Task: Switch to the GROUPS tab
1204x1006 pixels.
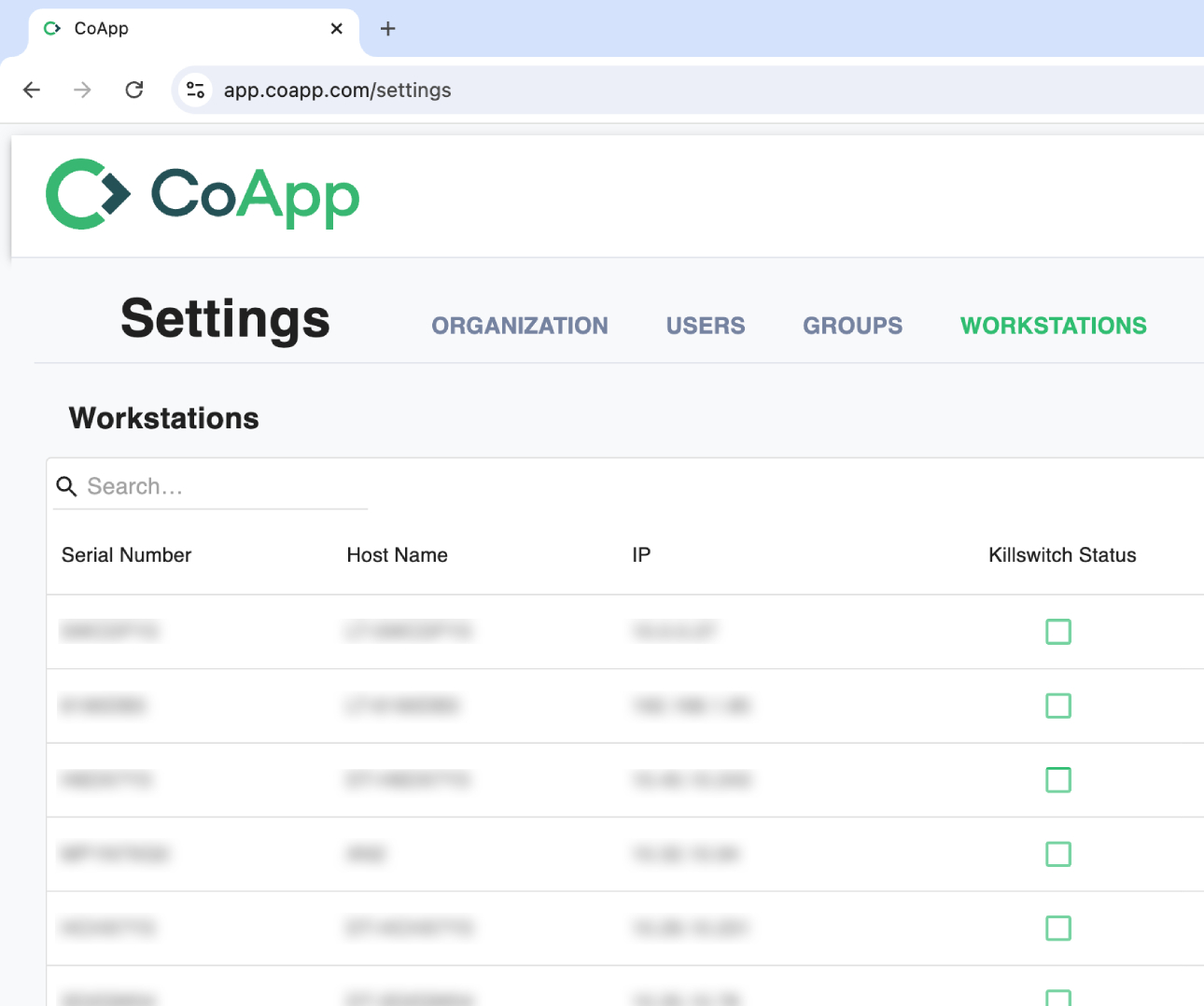Action: click(853, 326)
